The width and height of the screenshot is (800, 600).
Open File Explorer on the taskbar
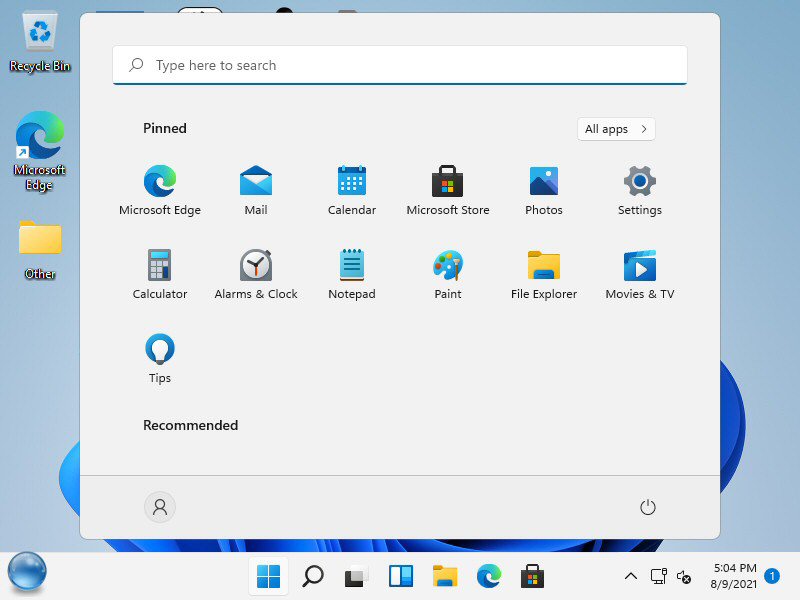[x=445, y=577]
